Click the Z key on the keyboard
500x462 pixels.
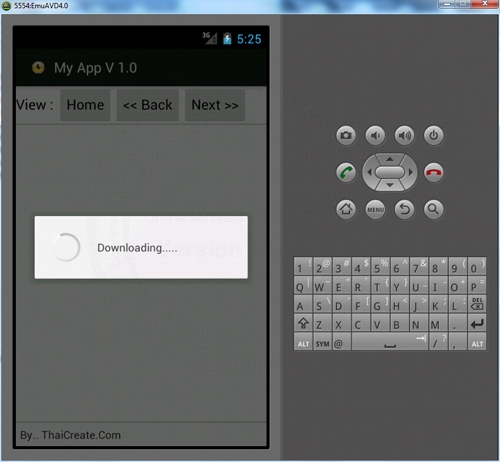coord(322,323)
